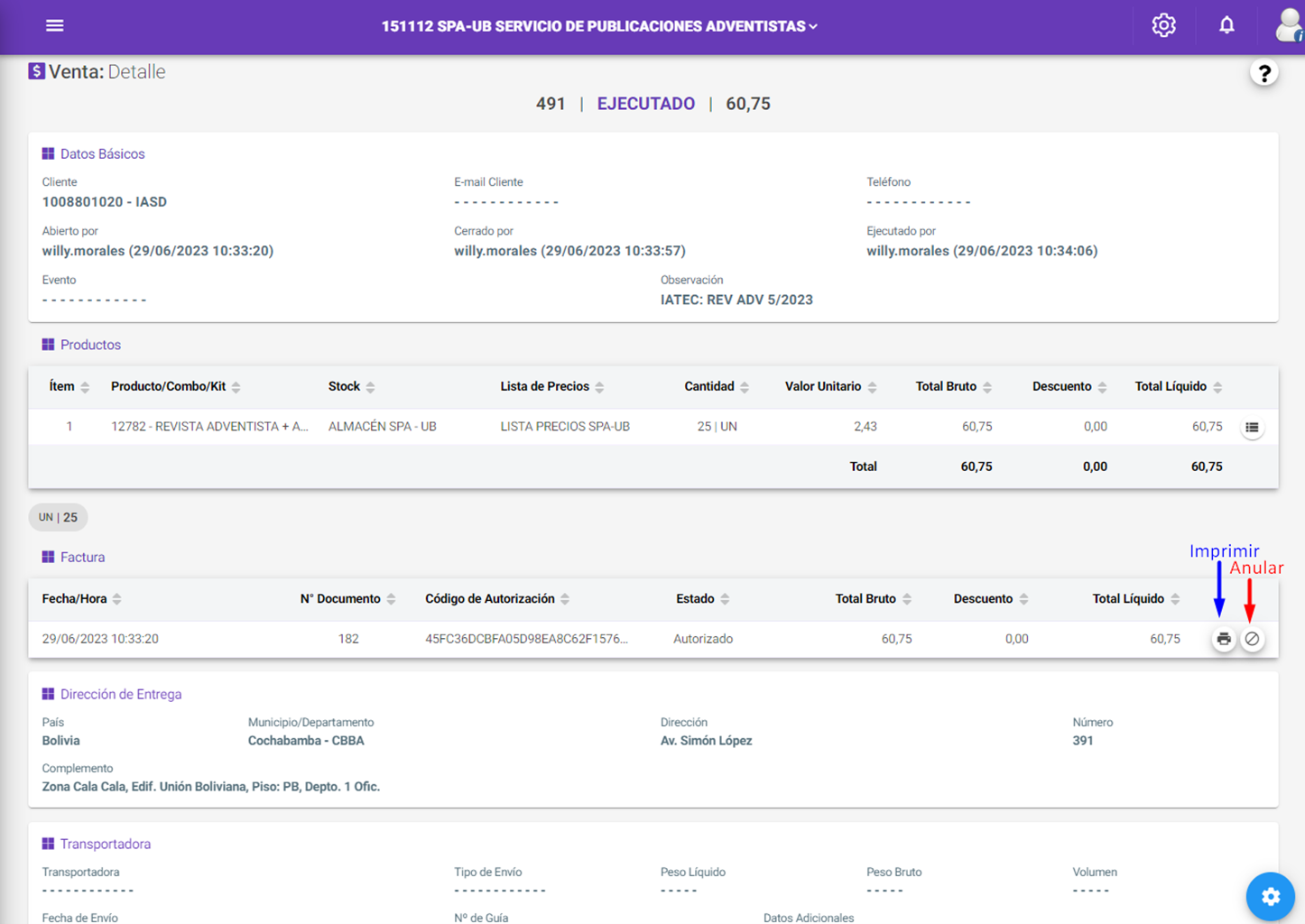Click invoice date 29/06/2023 10:33:20
Image resolution: width=1305 pixels, height=924 pixels.
[100, 639]
